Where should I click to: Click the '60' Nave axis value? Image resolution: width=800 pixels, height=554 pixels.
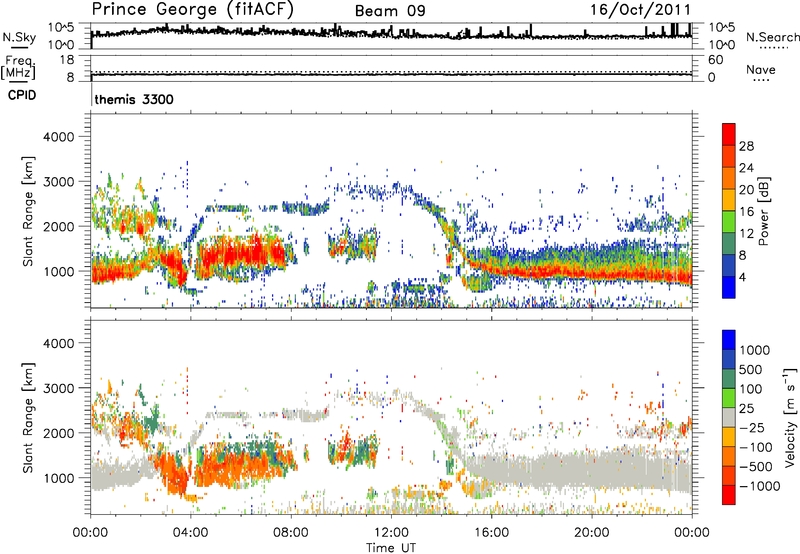[x=715, y=60]
